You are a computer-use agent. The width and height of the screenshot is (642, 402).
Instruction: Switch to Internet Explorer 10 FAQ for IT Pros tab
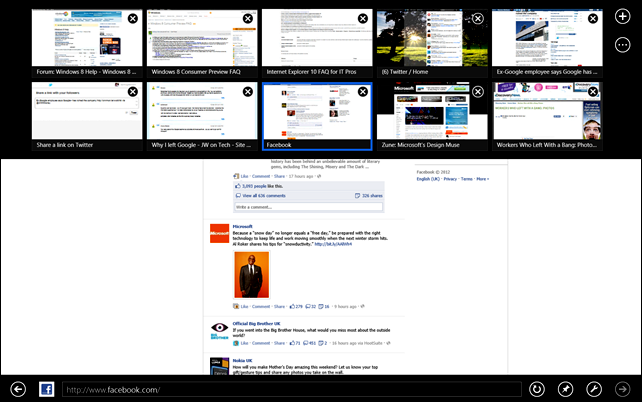317,43
